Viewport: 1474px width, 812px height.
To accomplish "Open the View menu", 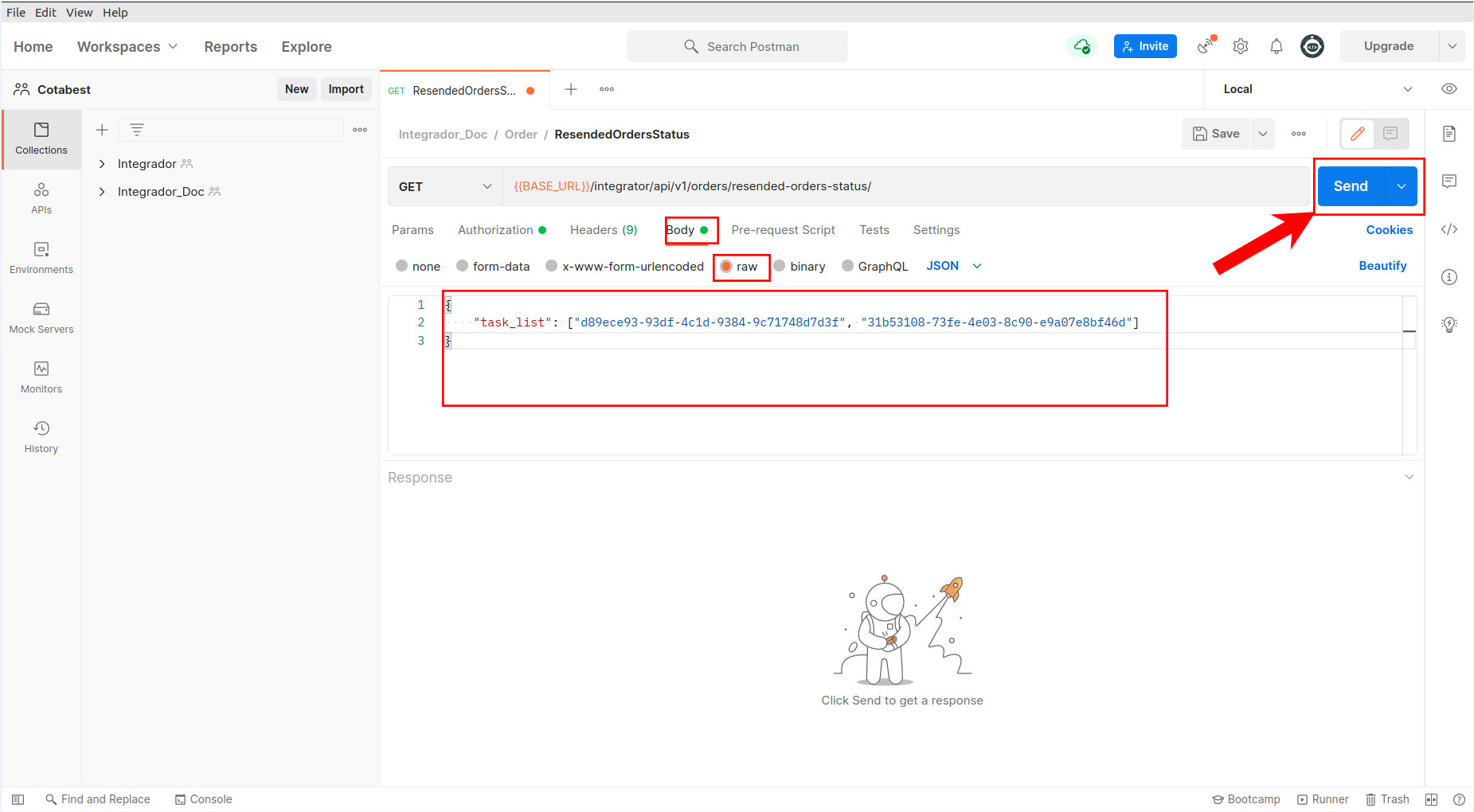I will [x=79, y=12].
